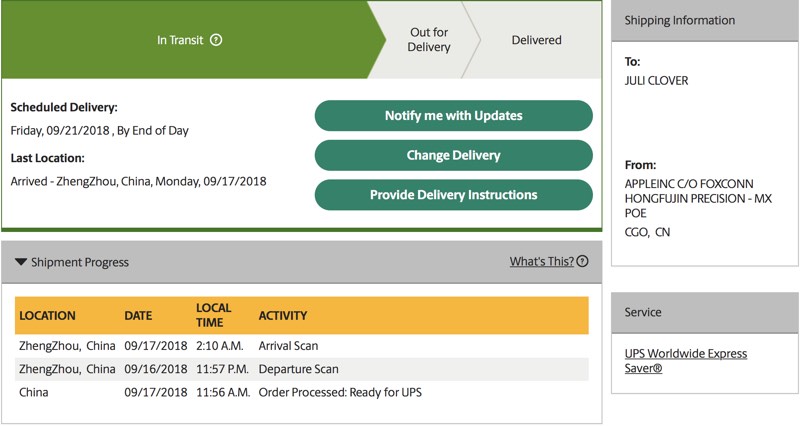Screen dimensions: 800x426
Task: Click the What's This help question icon
Action: click(x=582, y=262)
